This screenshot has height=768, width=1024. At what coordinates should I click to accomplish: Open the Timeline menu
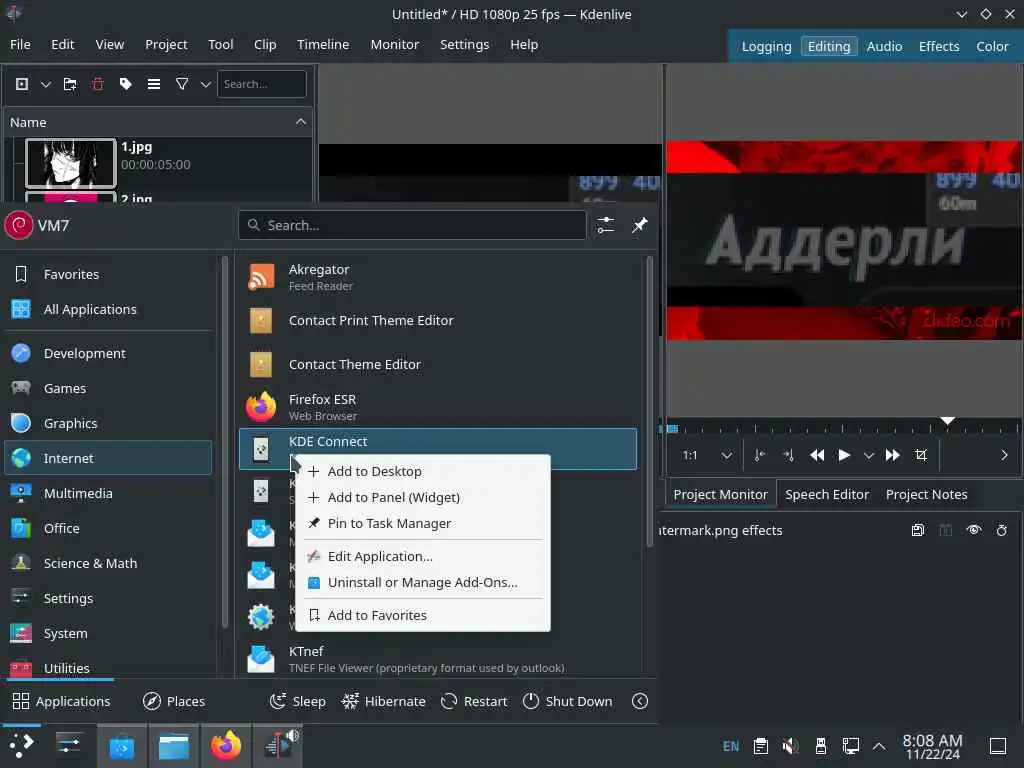point(323,44)
